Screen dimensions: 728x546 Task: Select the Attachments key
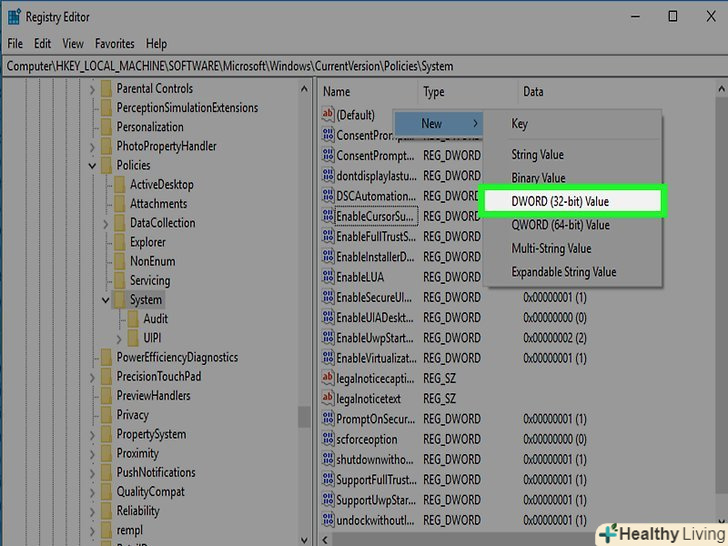158,203
